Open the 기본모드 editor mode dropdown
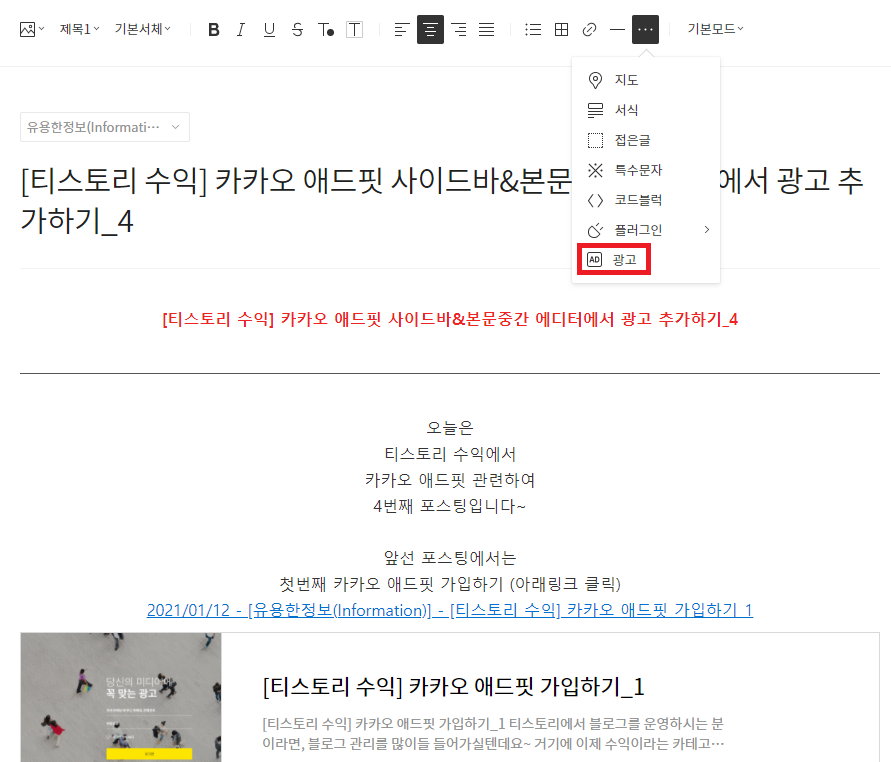The height and width of the screenshot is (762, 891). click(x=715, y=29)
